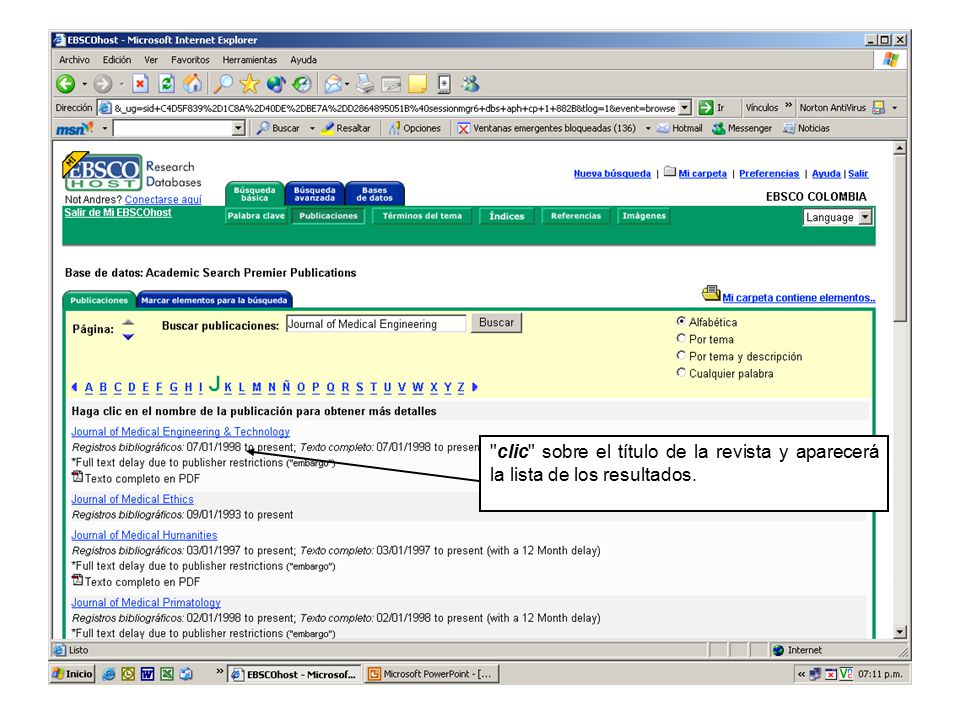Click the Preferencias link
The width and height of the screenshot is (960, 720).
coord(769,174)
